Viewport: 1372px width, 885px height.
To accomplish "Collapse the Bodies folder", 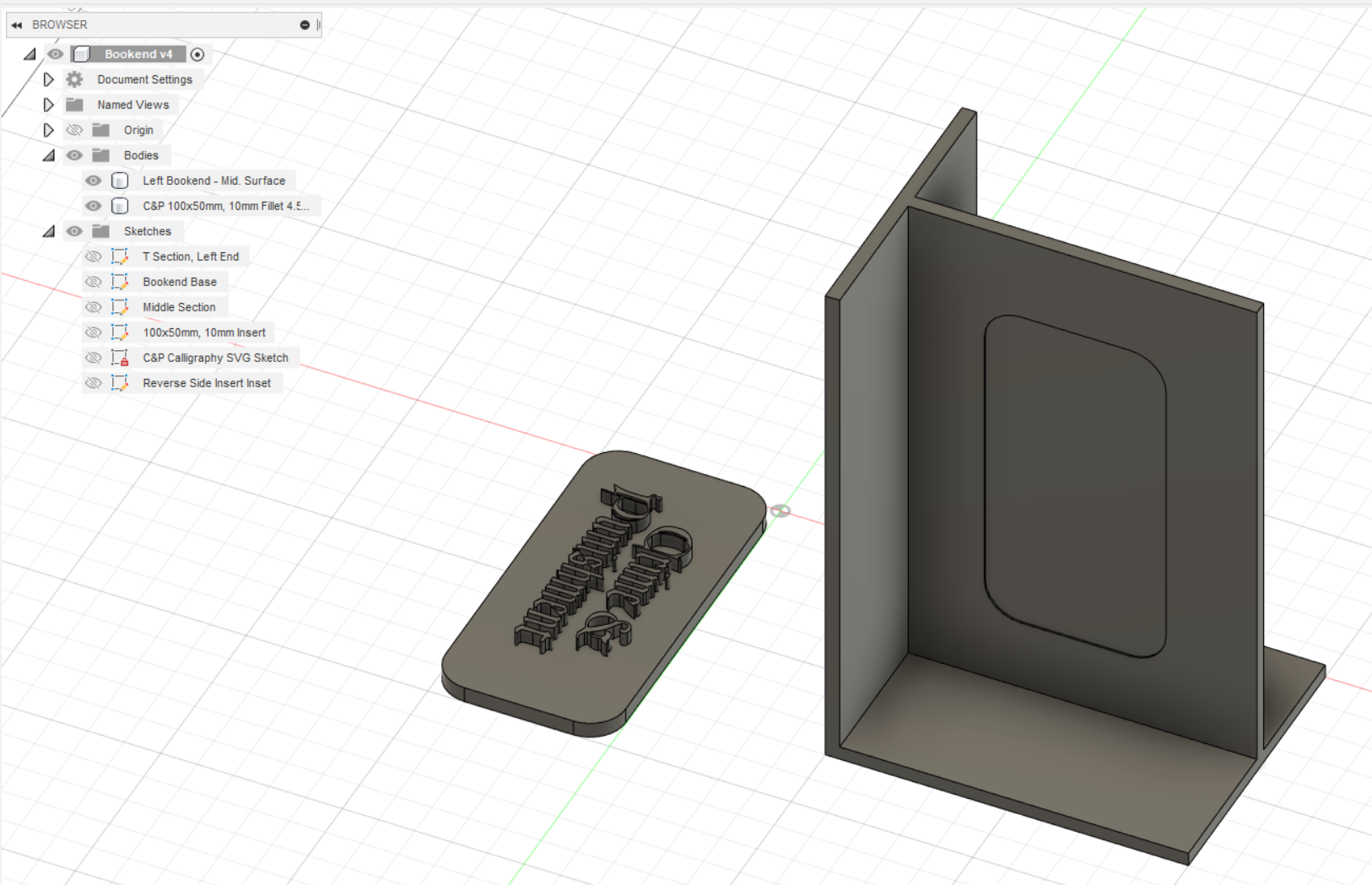I will 48,154.
